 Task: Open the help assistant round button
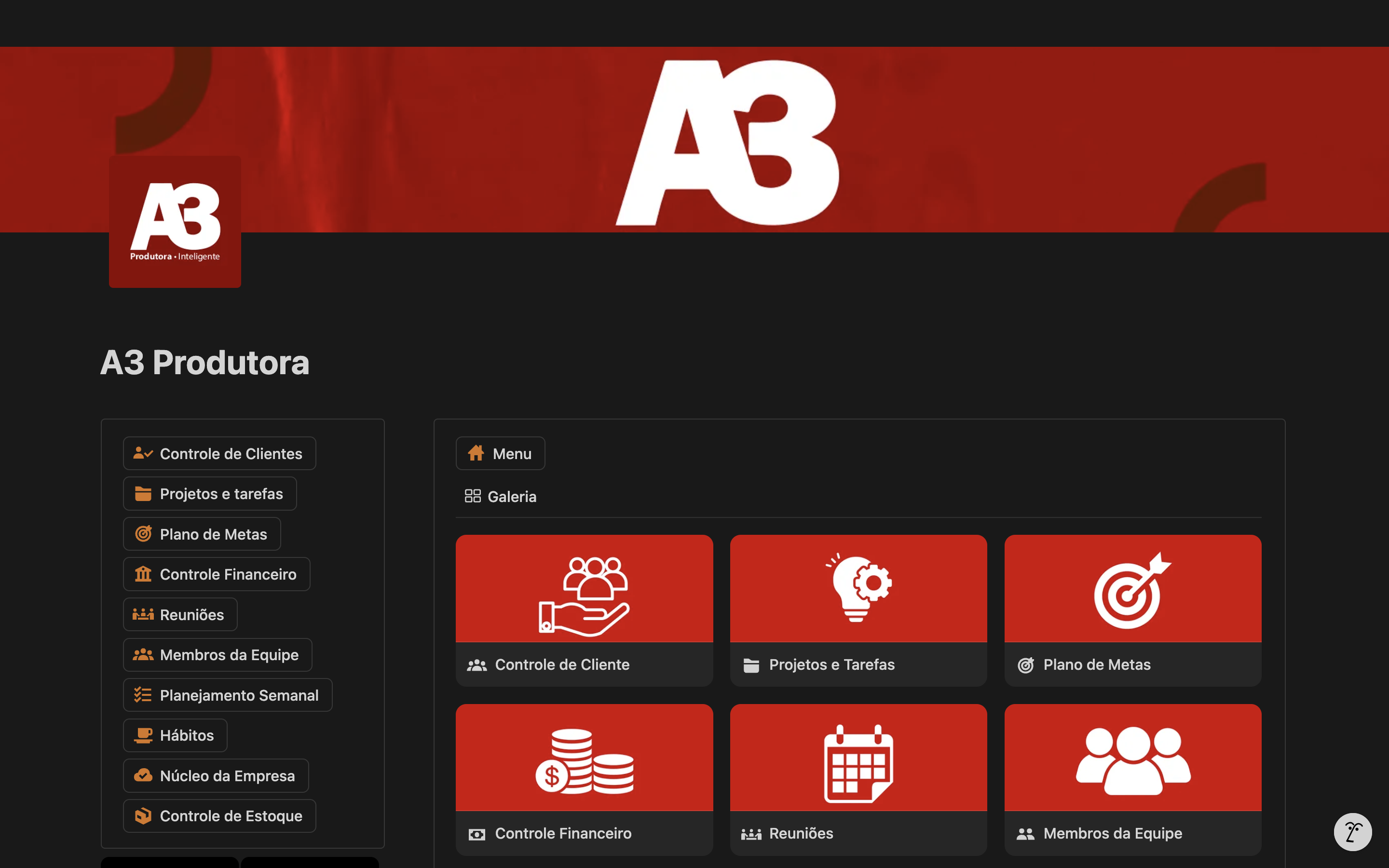click(1353, 832)
